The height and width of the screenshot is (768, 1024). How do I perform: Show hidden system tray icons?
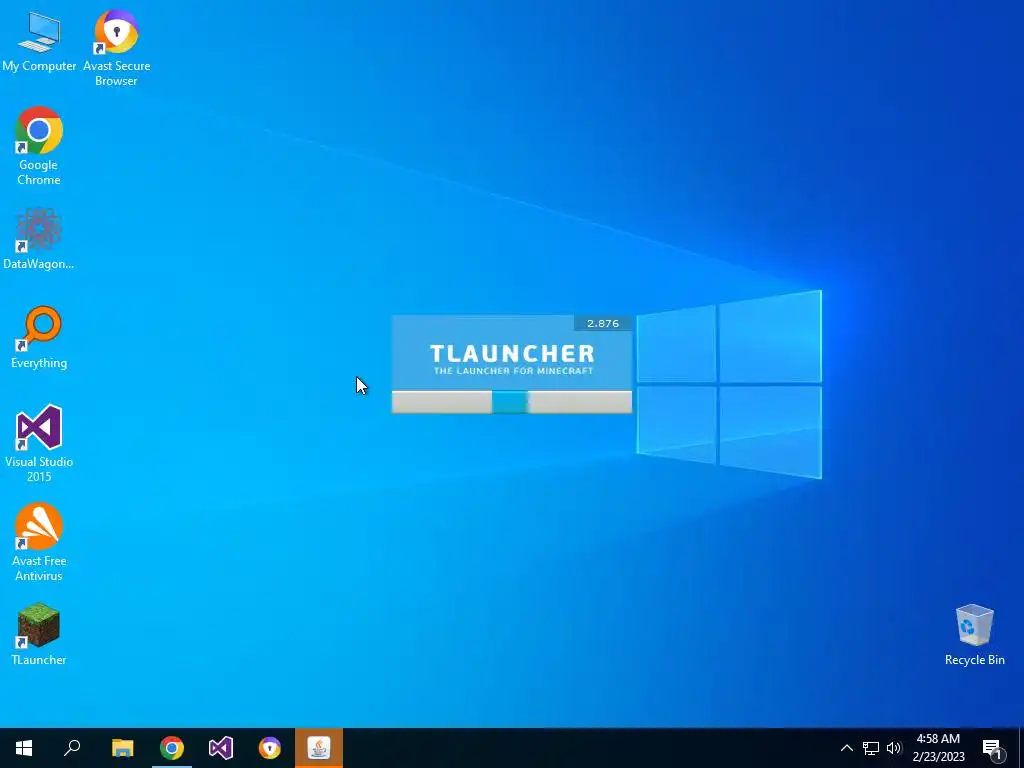(x=846, y=748)
